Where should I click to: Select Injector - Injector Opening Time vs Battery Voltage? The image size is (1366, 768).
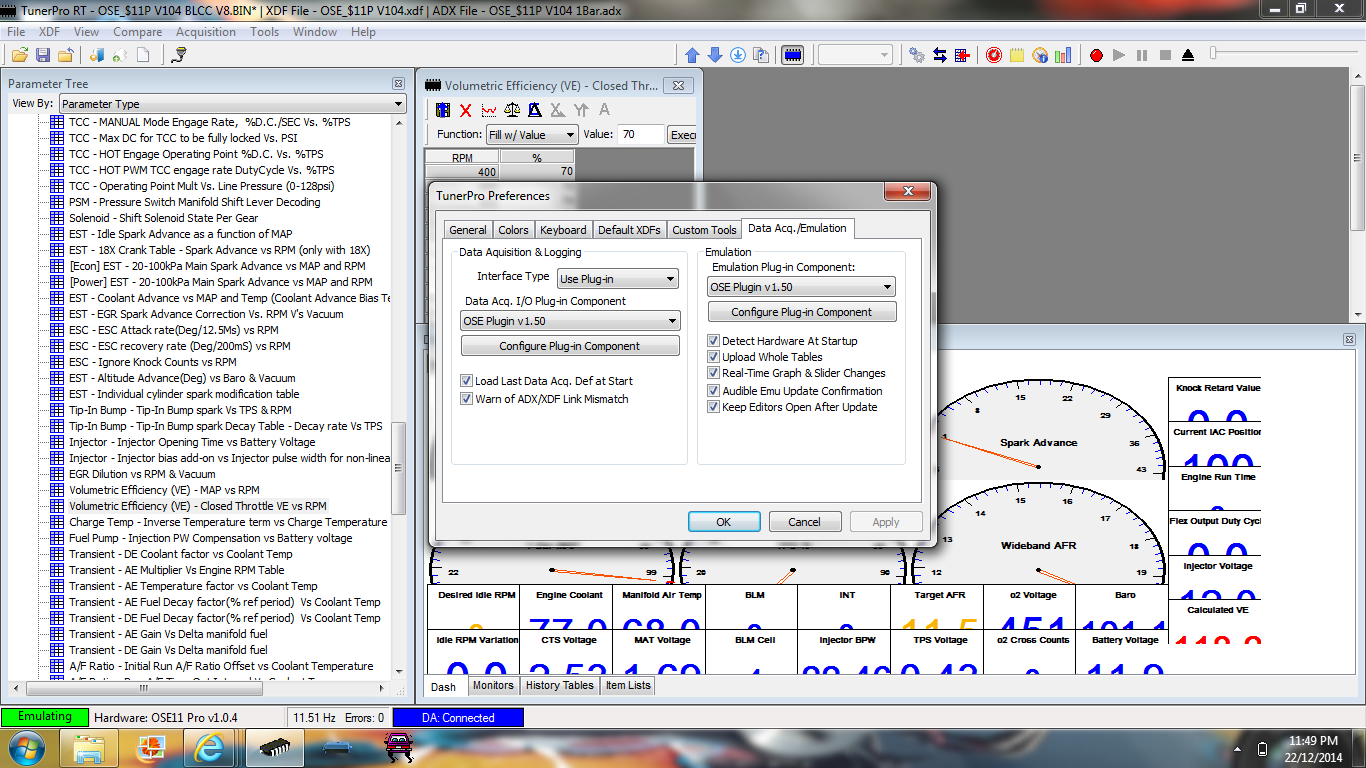(192, 442)
